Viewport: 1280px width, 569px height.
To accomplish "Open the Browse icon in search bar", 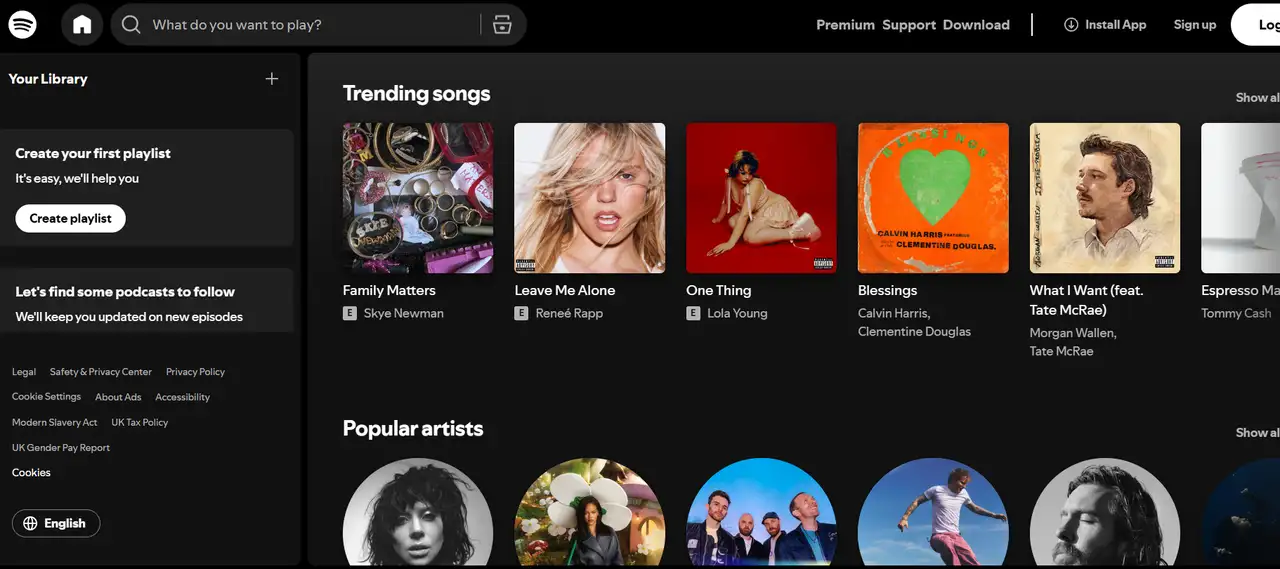I will tap(502, 25).
